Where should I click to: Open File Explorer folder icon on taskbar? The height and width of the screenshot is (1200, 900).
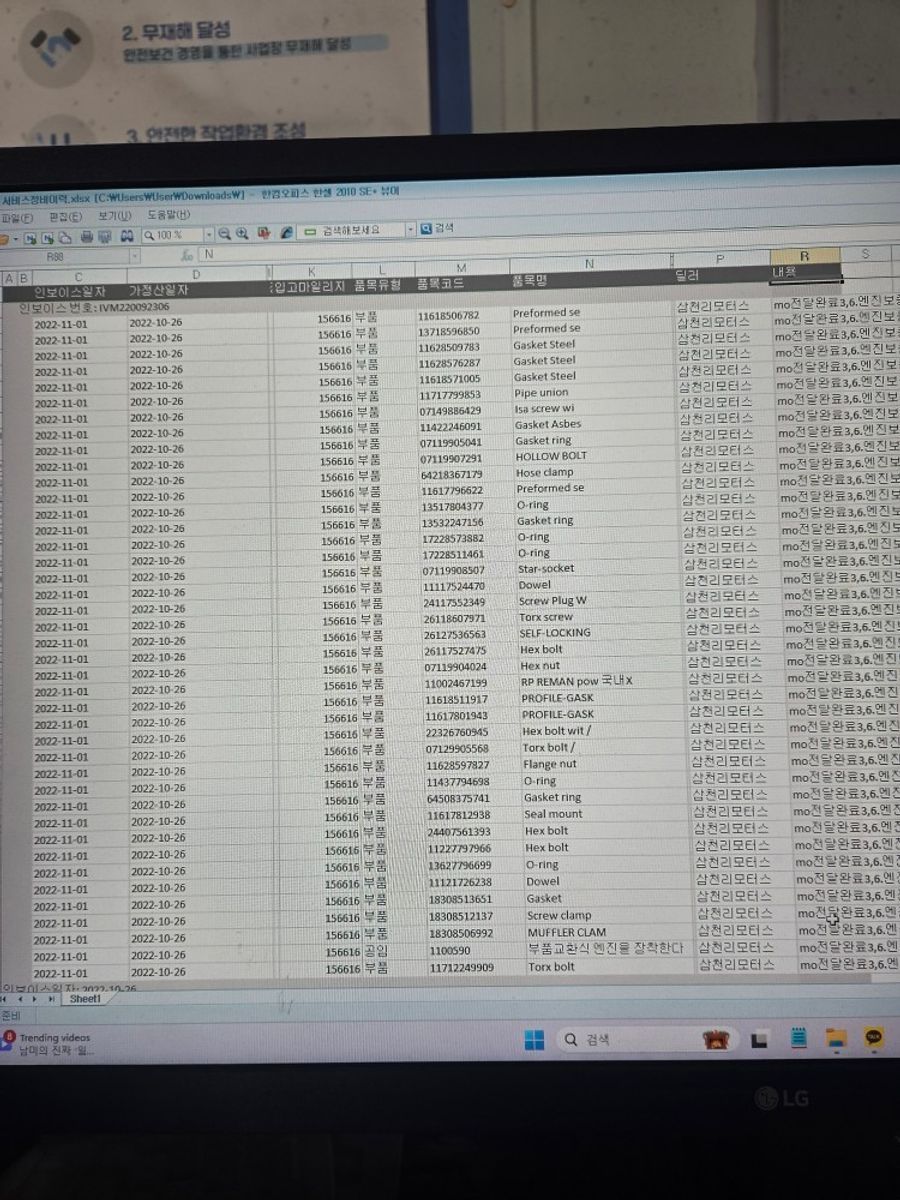(x=835, y=1039)
